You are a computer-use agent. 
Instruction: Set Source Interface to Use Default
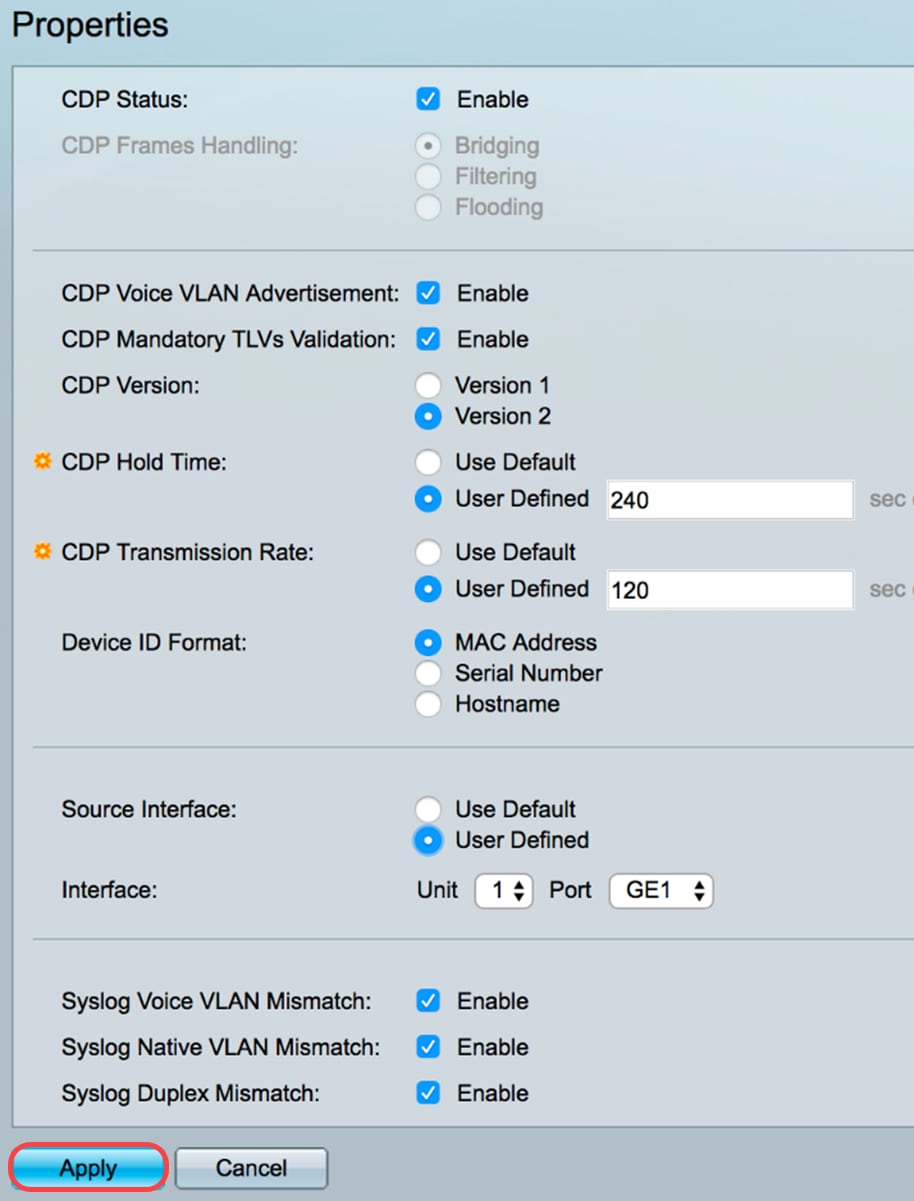(x=428, y=809)
